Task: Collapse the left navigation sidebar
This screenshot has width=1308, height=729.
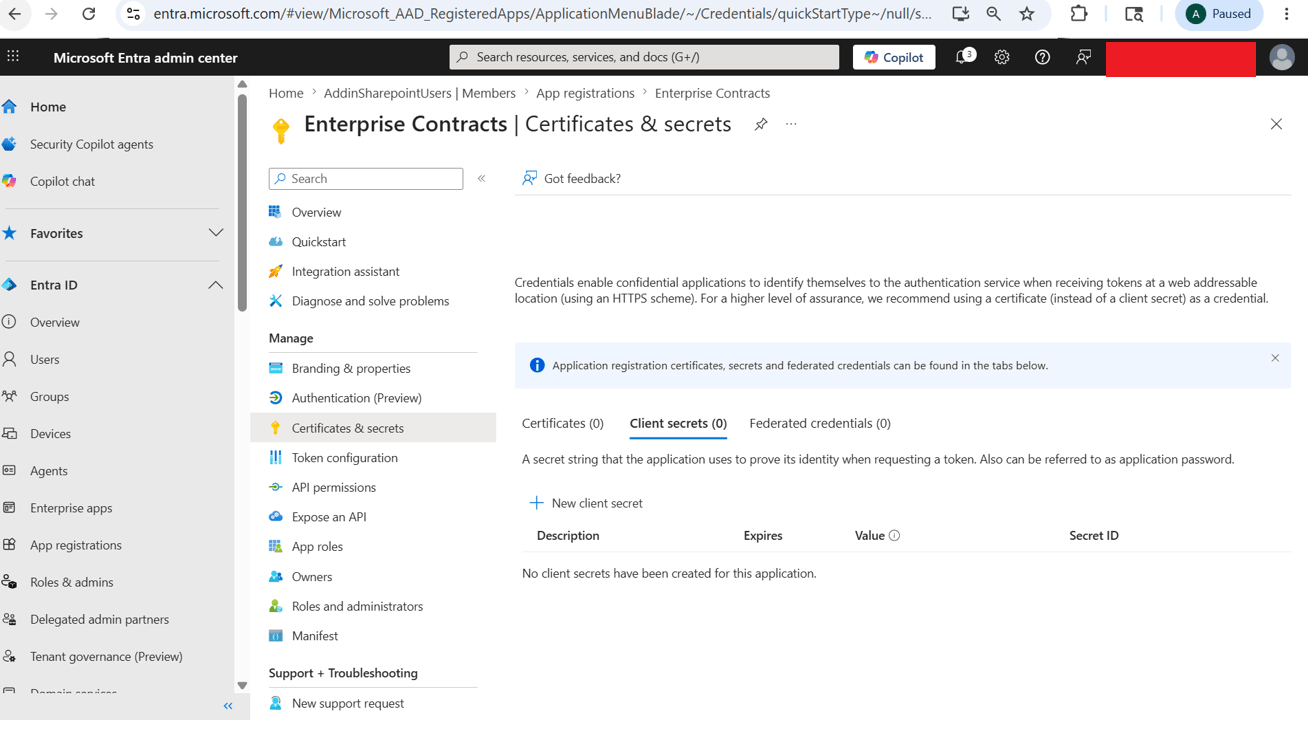Action: pyautogui.click(x=228, y=706)
